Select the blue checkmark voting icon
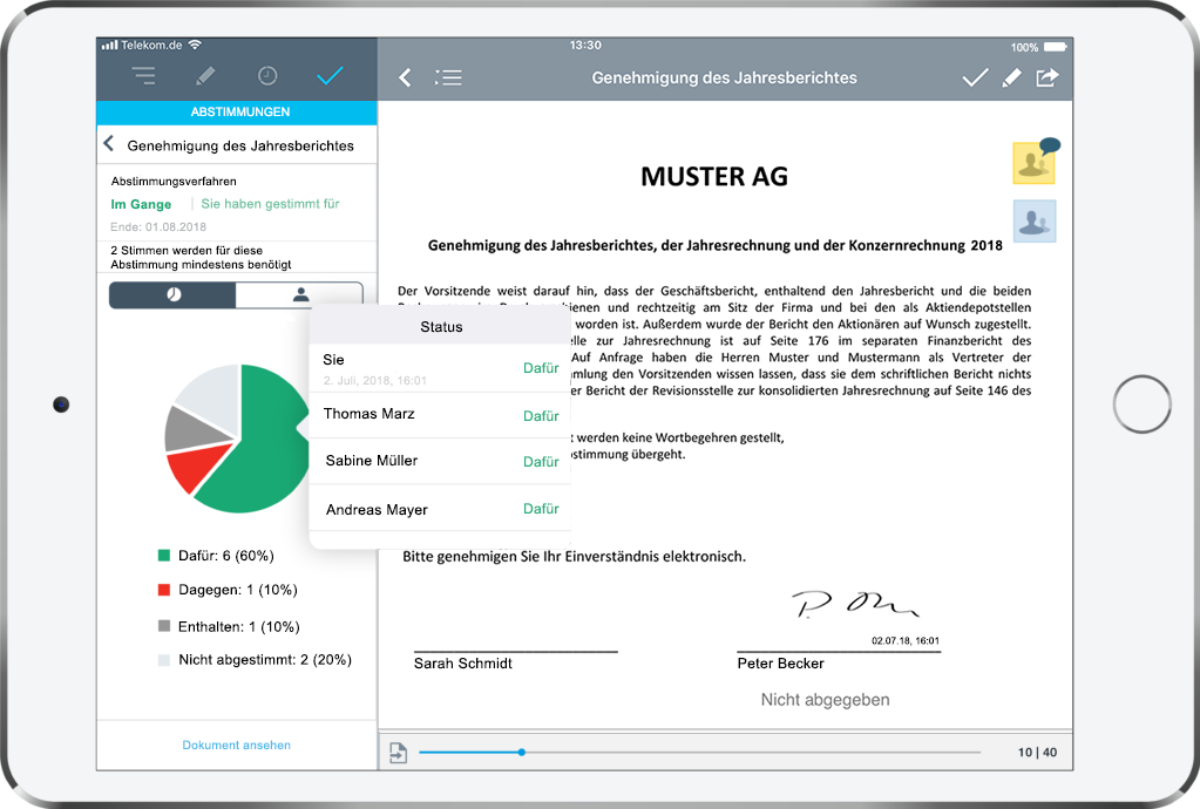1200x809 pixels. (329, 76)
